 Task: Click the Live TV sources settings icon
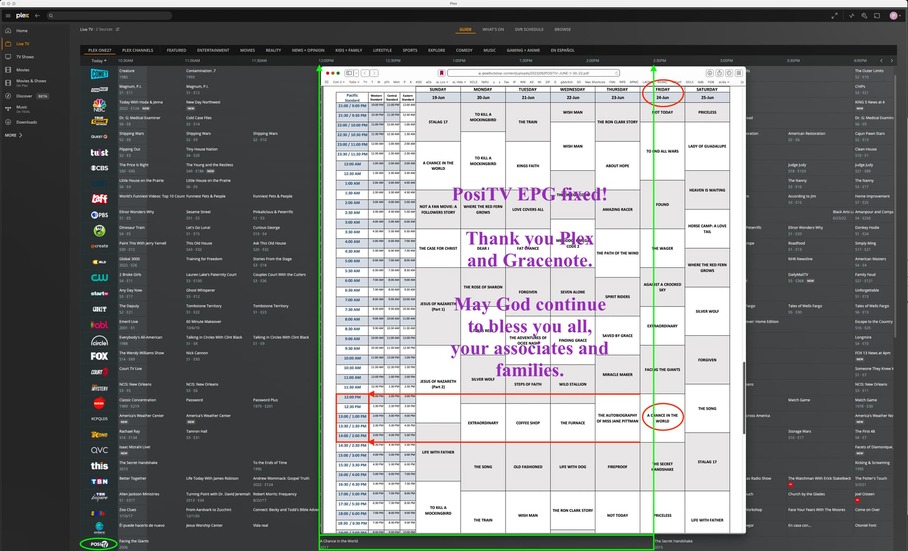(x=118, y=30)
